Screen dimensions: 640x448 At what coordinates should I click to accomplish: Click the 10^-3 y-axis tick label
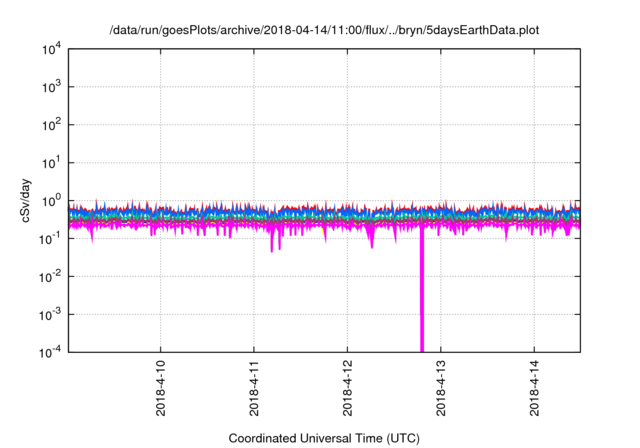(51, 315)
